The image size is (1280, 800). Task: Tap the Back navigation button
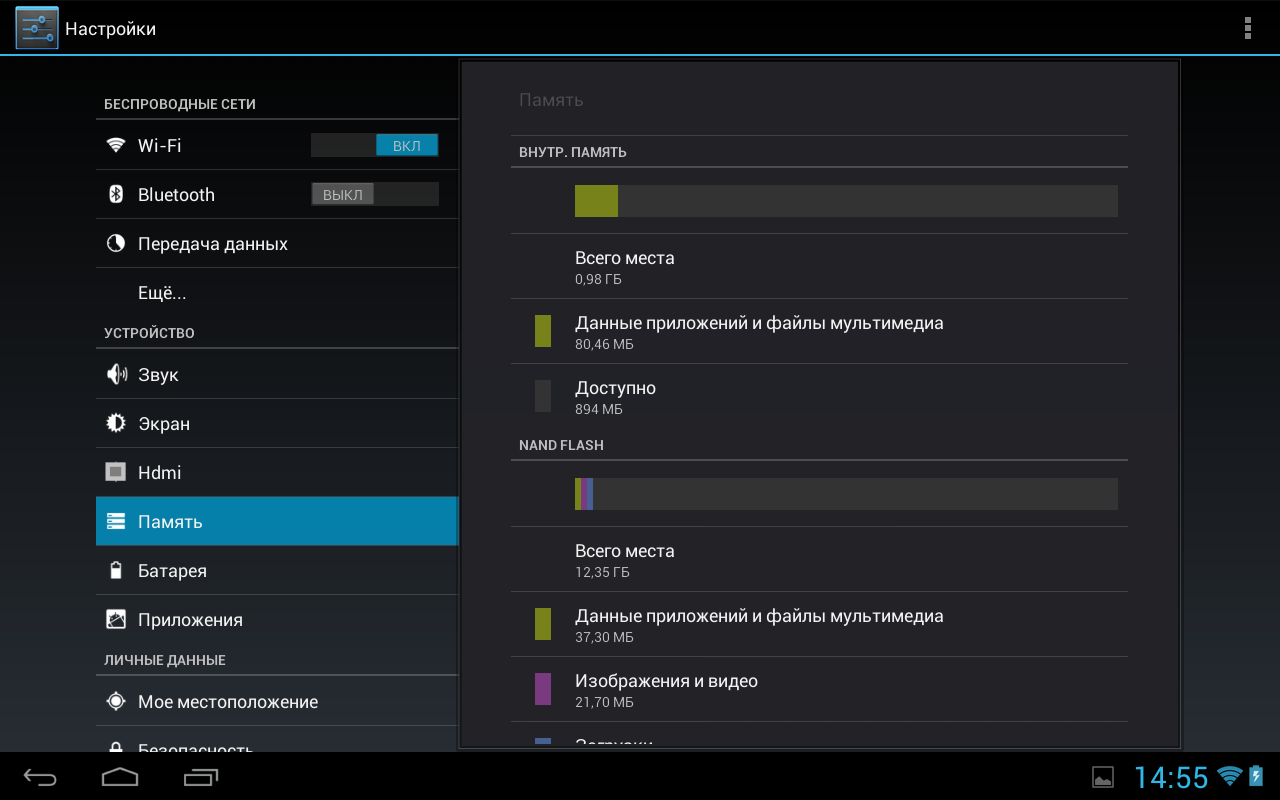41,777
